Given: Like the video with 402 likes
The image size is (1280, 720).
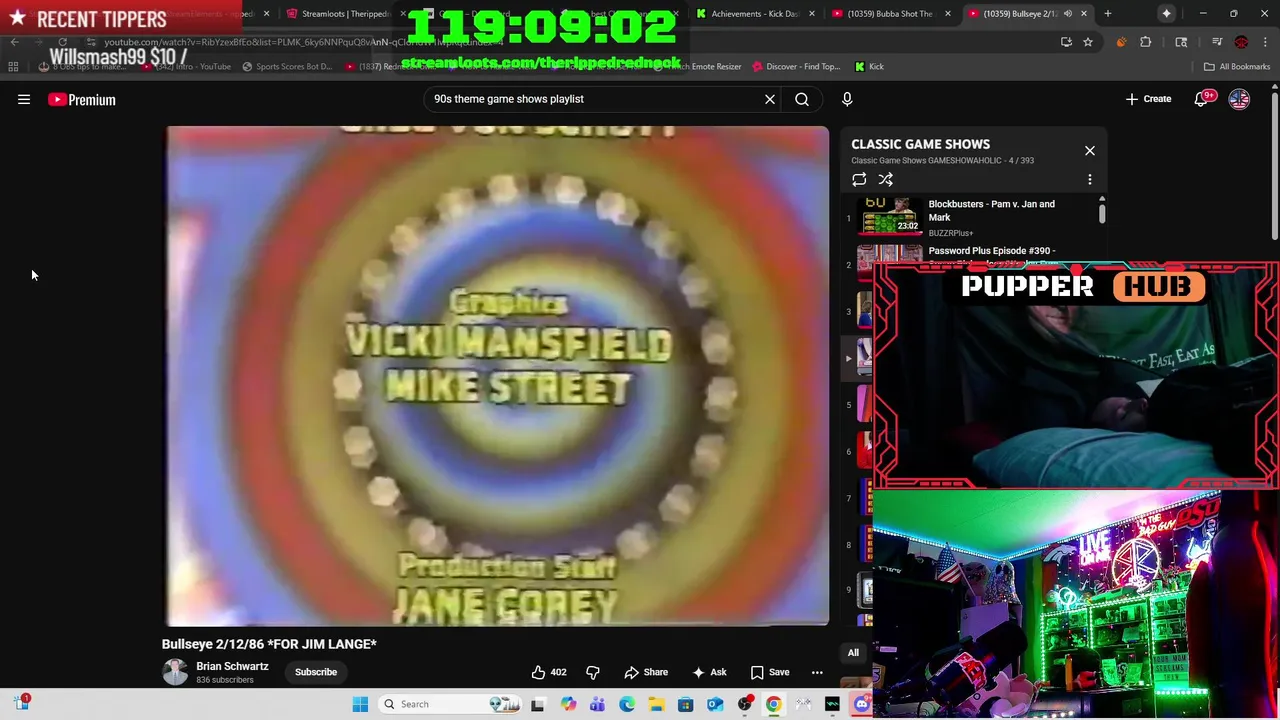Looking at the screenshot, I should pos(549,672).
